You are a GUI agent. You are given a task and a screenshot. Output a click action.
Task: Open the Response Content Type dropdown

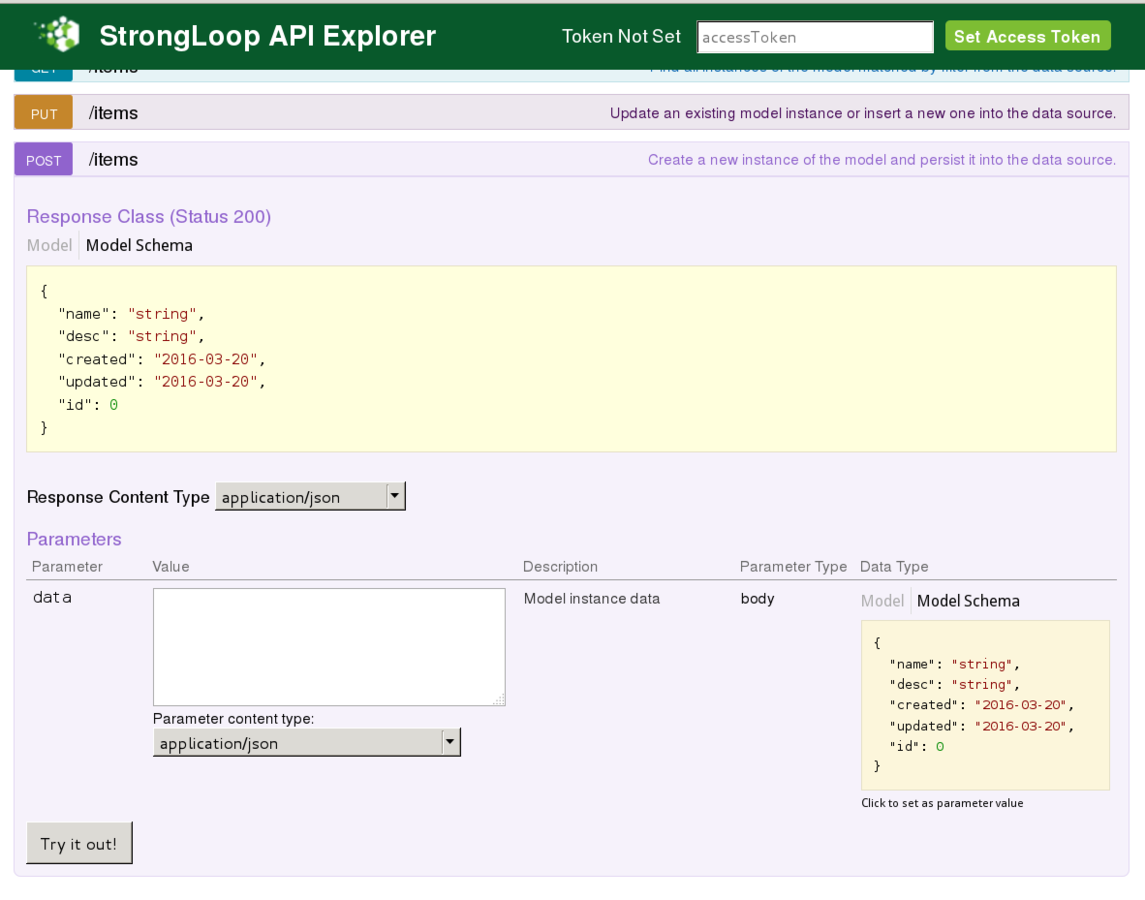point(310,497)
